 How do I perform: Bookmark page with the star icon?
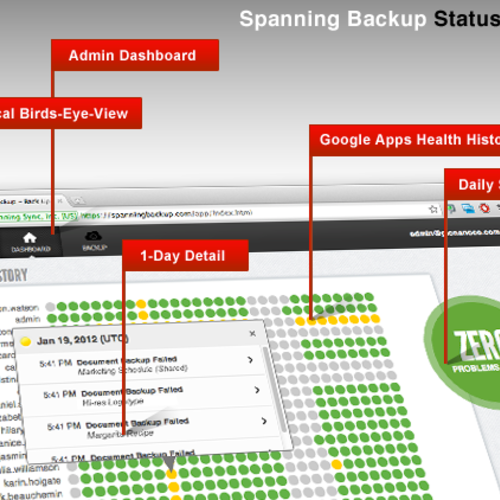[x=433, y=209]
